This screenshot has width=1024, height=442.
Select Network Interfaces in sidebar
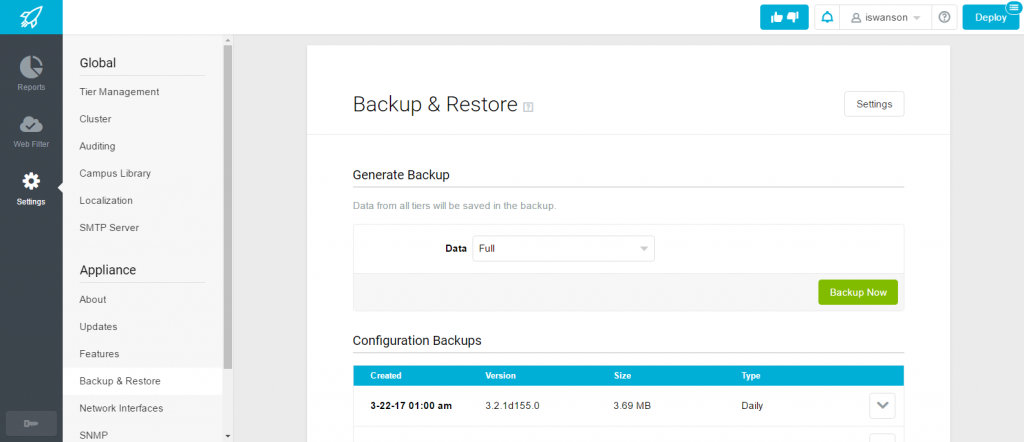[x=121, y=408]
